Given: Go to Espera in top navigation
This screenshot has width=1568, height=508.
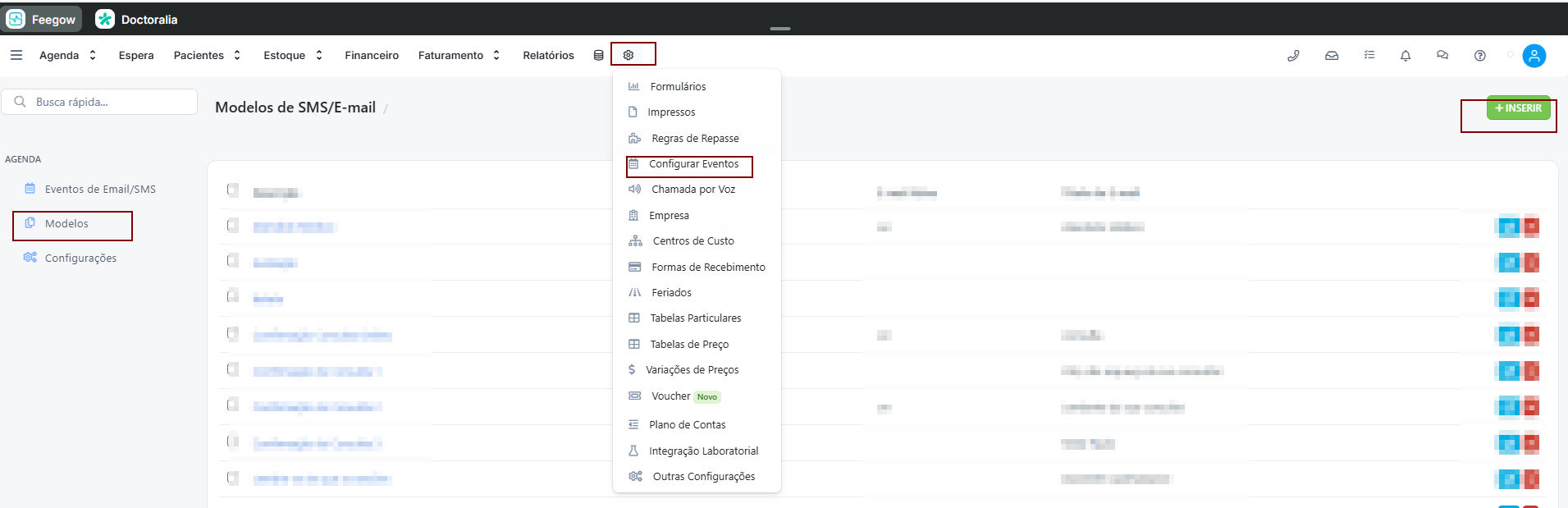Looking at the screenshot, I should pos(136,55).
